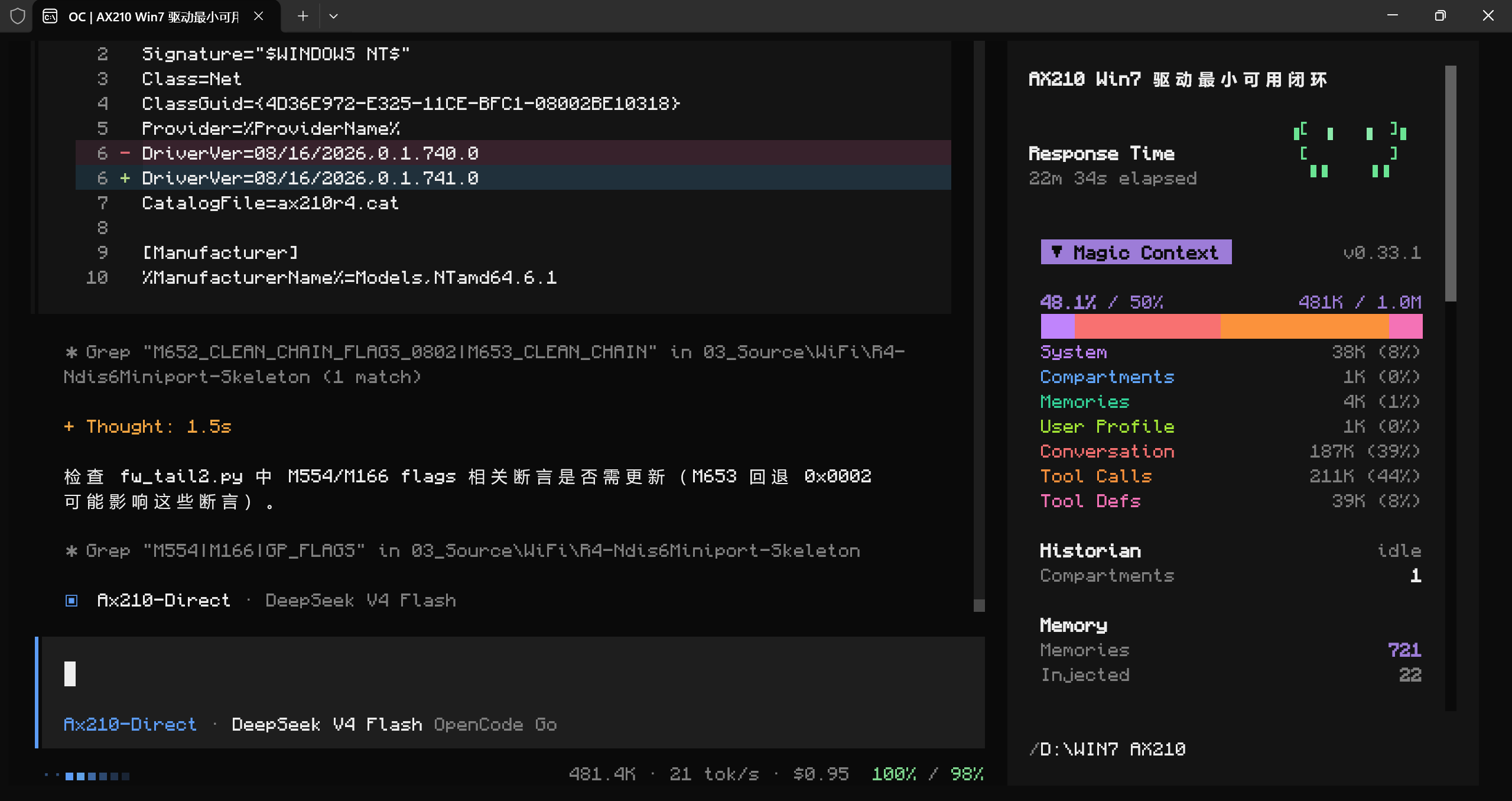The height and width of the screenshot is (801, 1512).
Task: Click the /D:\WIN7 AX210 path
Action: [x=1107, y=749]
